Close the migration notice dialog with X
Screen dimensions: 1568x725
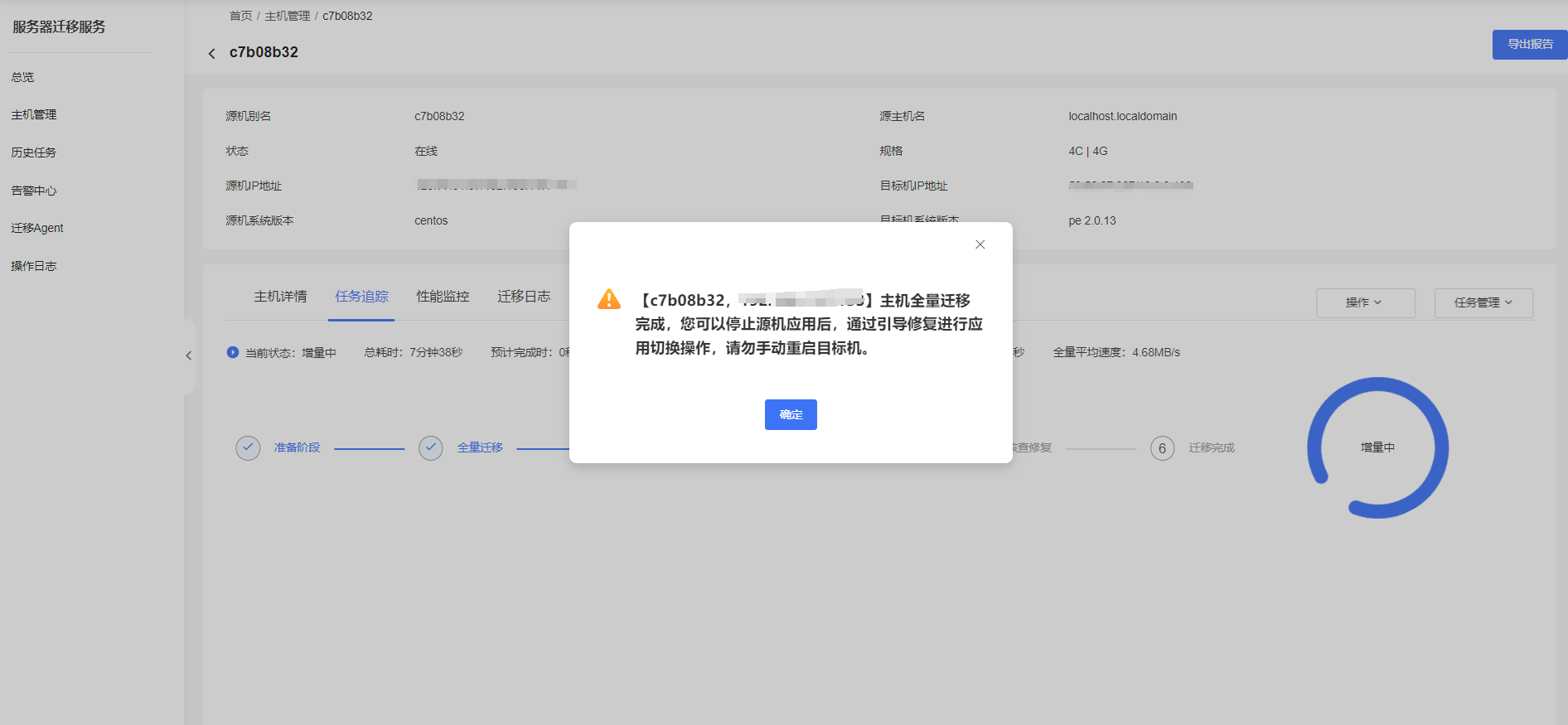pyautogui.click(x=980, y=244)
